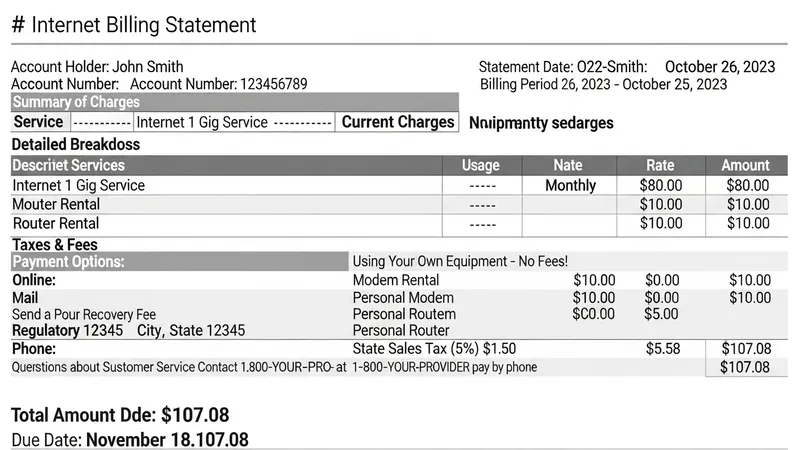Select the Phone payment option label
This screenshot has width=800, height=450.
34,349
